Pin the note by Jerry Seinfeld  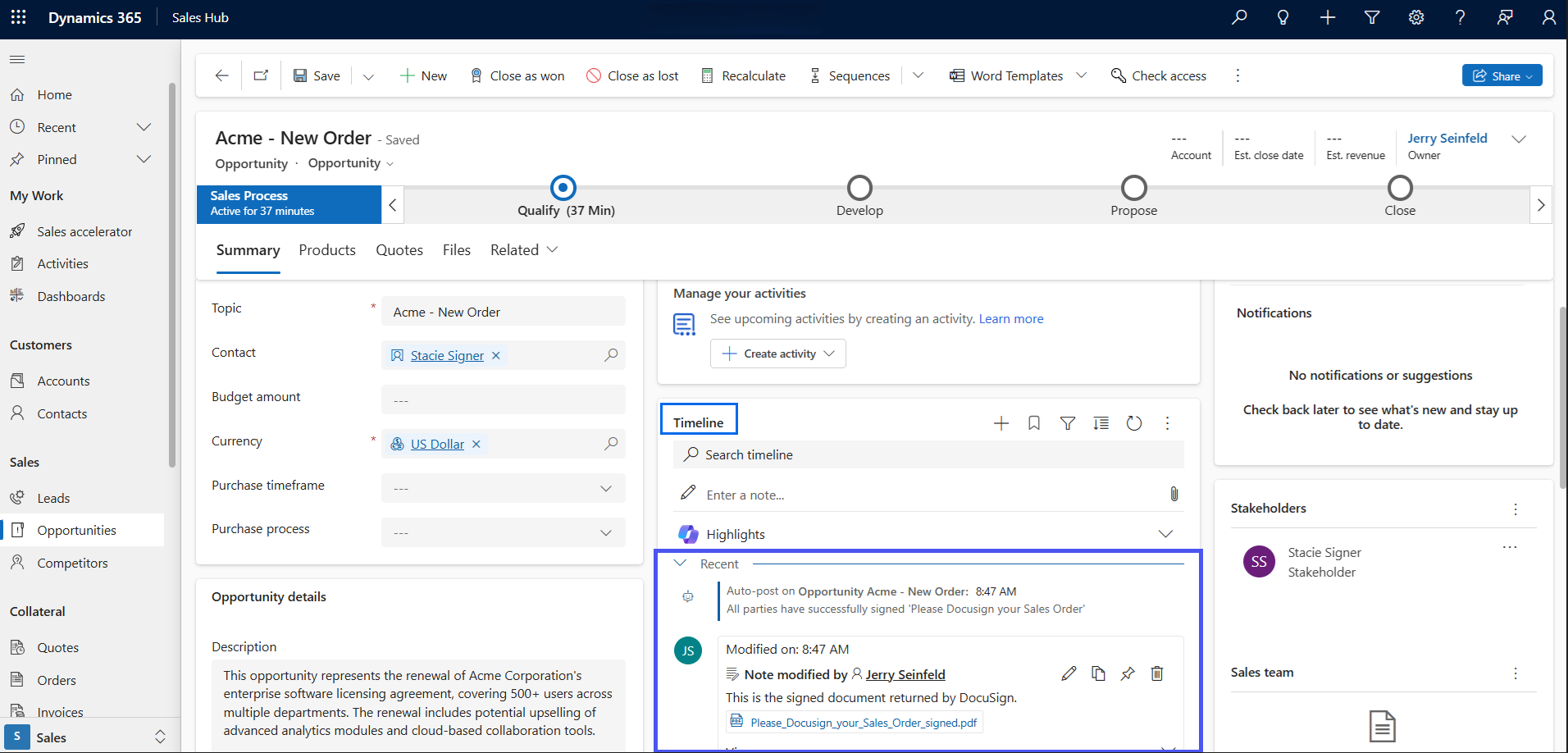(1128, 673)
